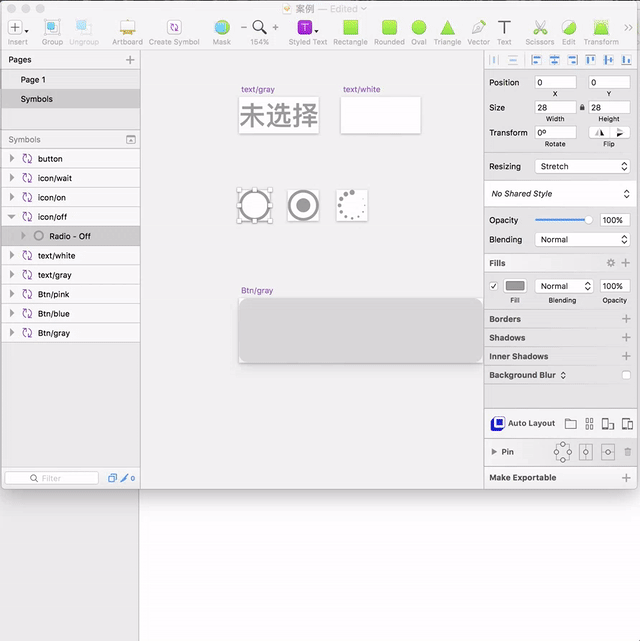Viewport: 640px width, 641px height.
Task: Expand the button symbol row
Action: tap(12, 158)
